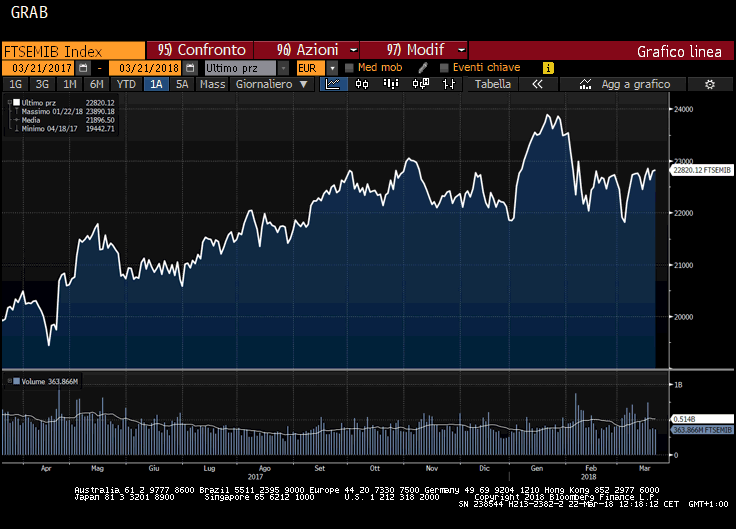This screenshot has height=529, width=736.
Task: Click the 22820.12 FTSEMIB price label
Action: click(x=702, y=170)
